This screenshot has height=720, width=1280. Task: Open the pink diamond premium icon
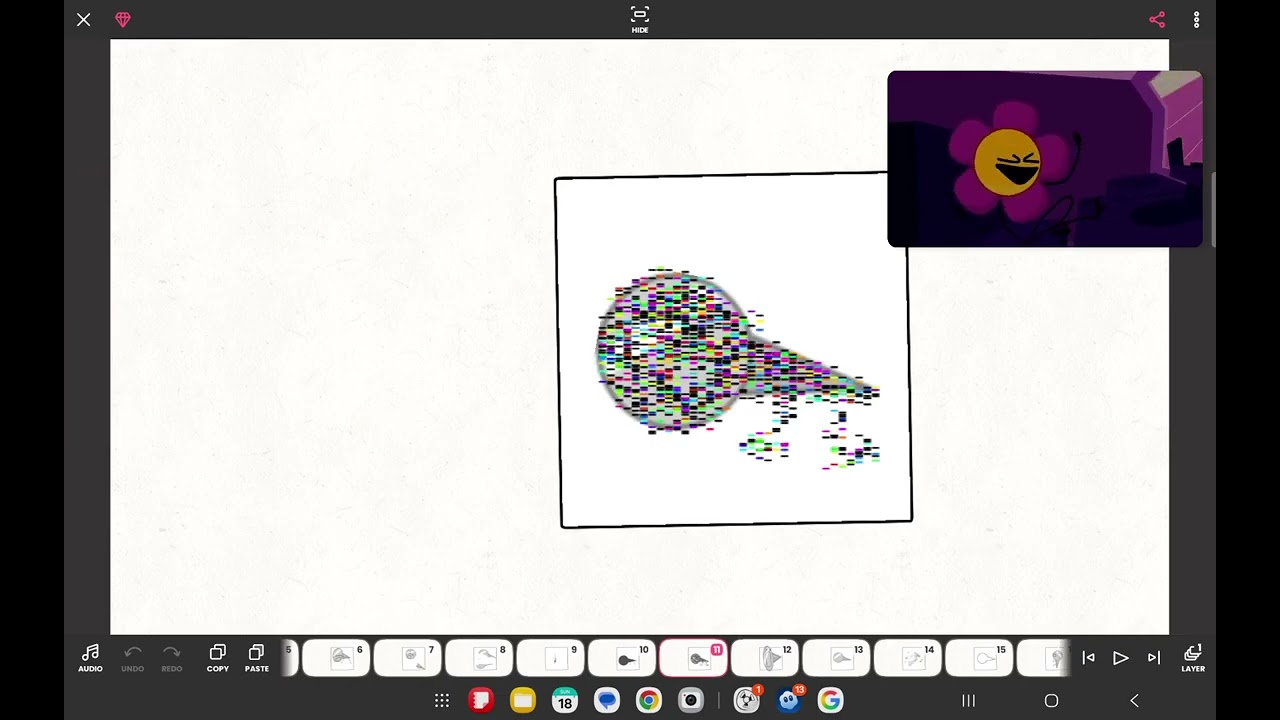[123, 20]
